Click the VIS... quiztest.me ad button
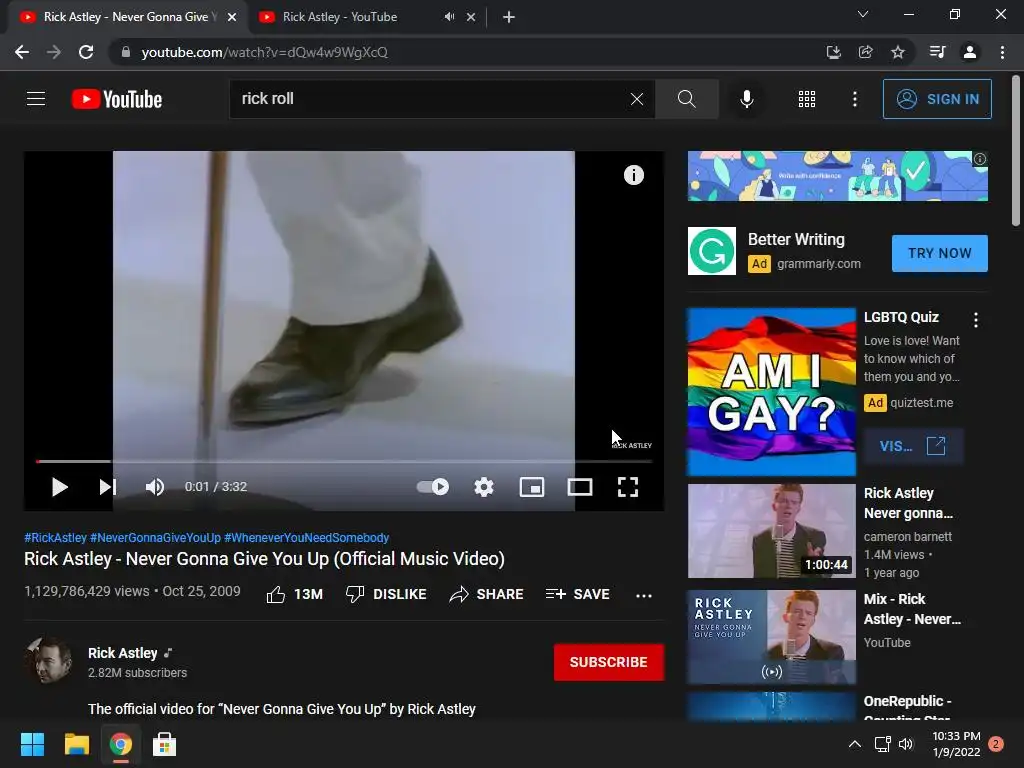Screen dimensions: 1024x768 click(913, 447)
